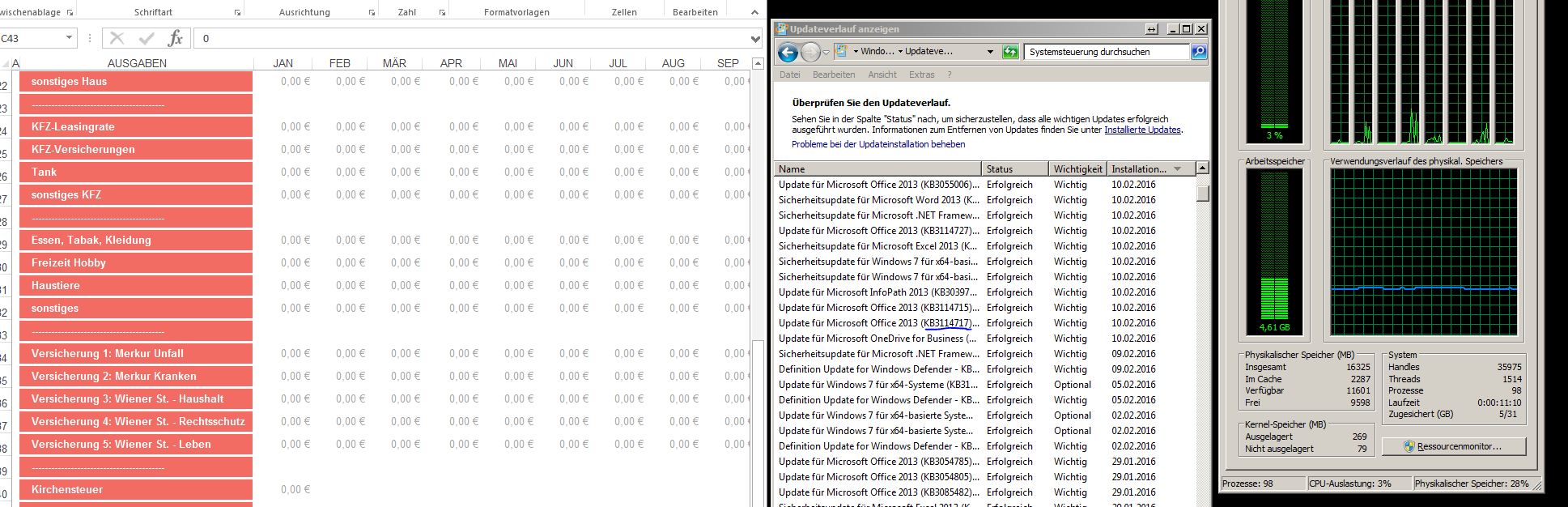Open the Ausrichtung dialog launcher icon

372,13
